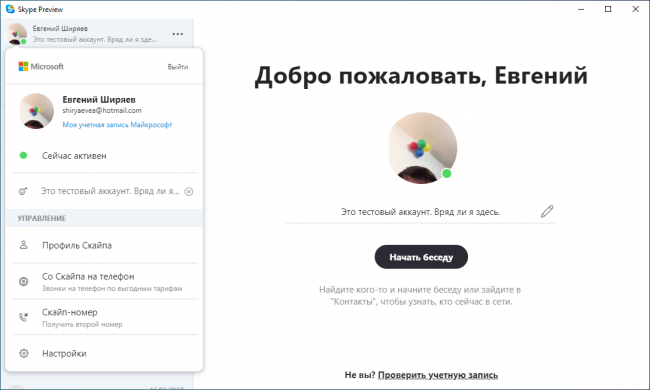Click the Skype logo in the title bar

(10, 9)
